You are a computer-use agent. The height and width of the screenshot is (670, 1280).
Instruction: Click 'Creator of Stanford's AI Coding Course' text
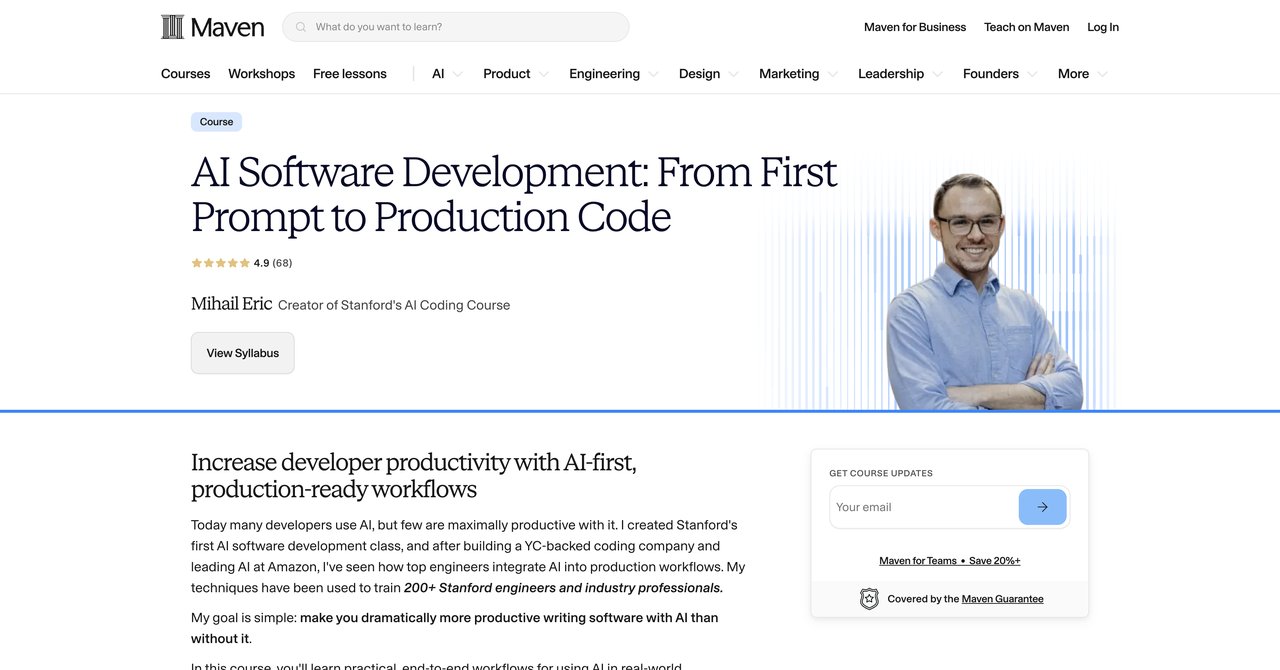pos(394,305)
